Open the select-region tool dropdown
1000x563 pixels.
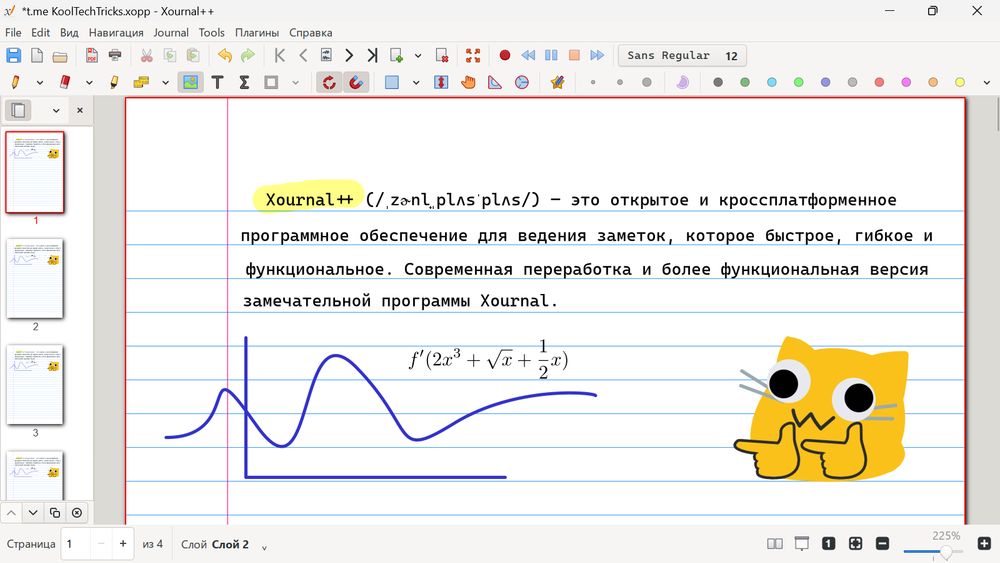click(x=416, y=83)
